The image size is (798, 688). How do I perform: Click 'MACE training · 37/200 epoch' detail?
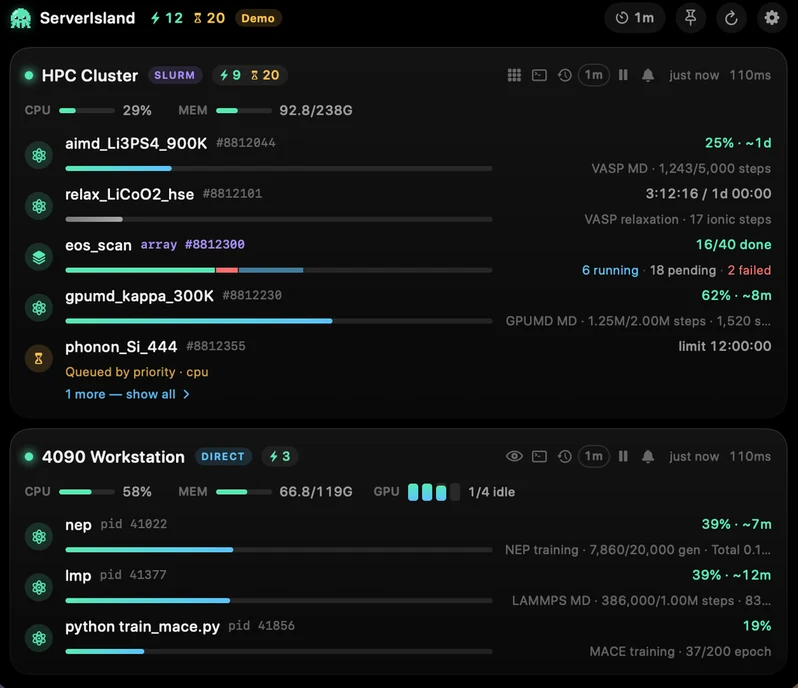click(680, 652)
